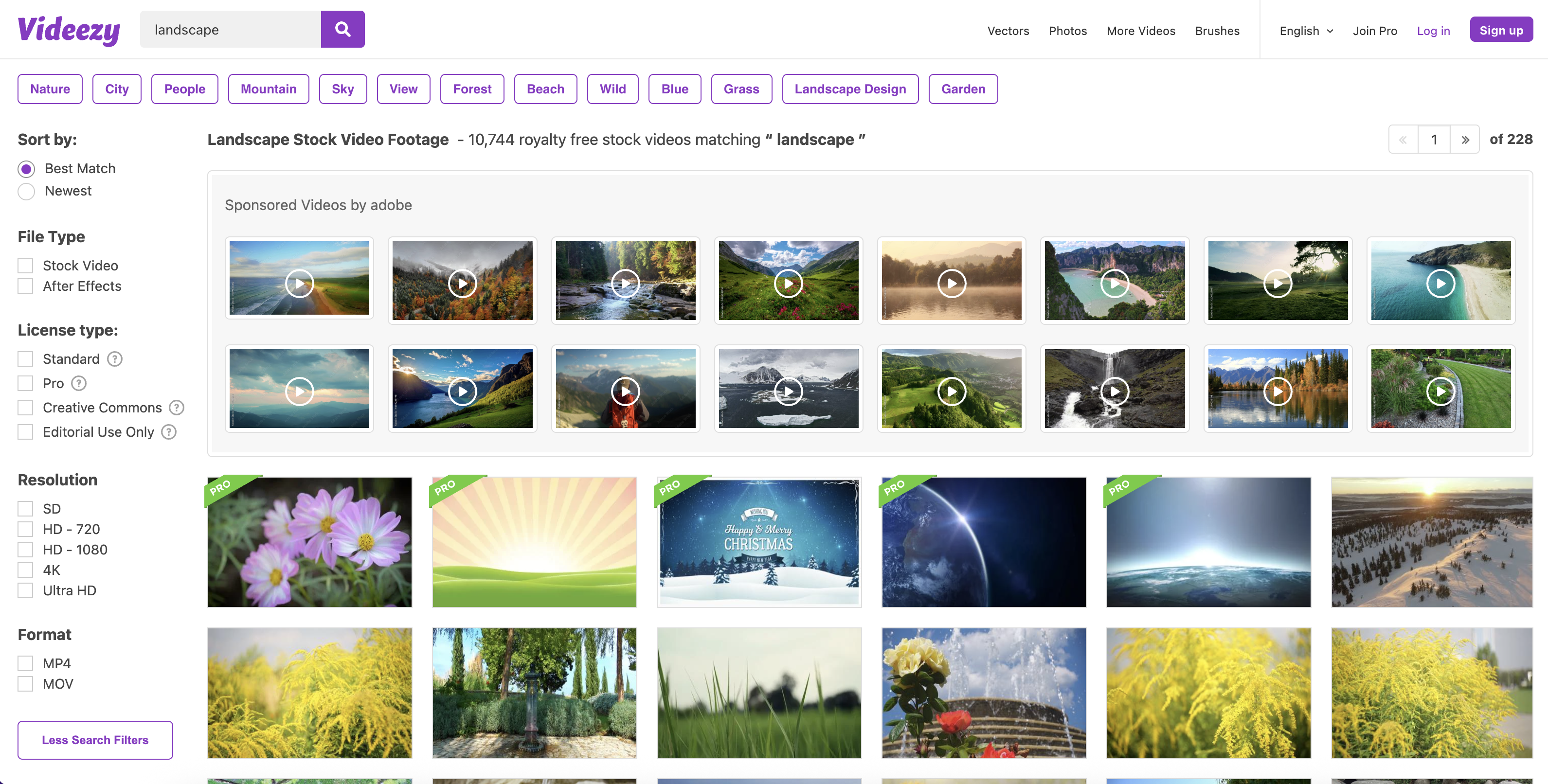Click the previous page double-arrow

pyautogui.click(x=1403, y=140)
